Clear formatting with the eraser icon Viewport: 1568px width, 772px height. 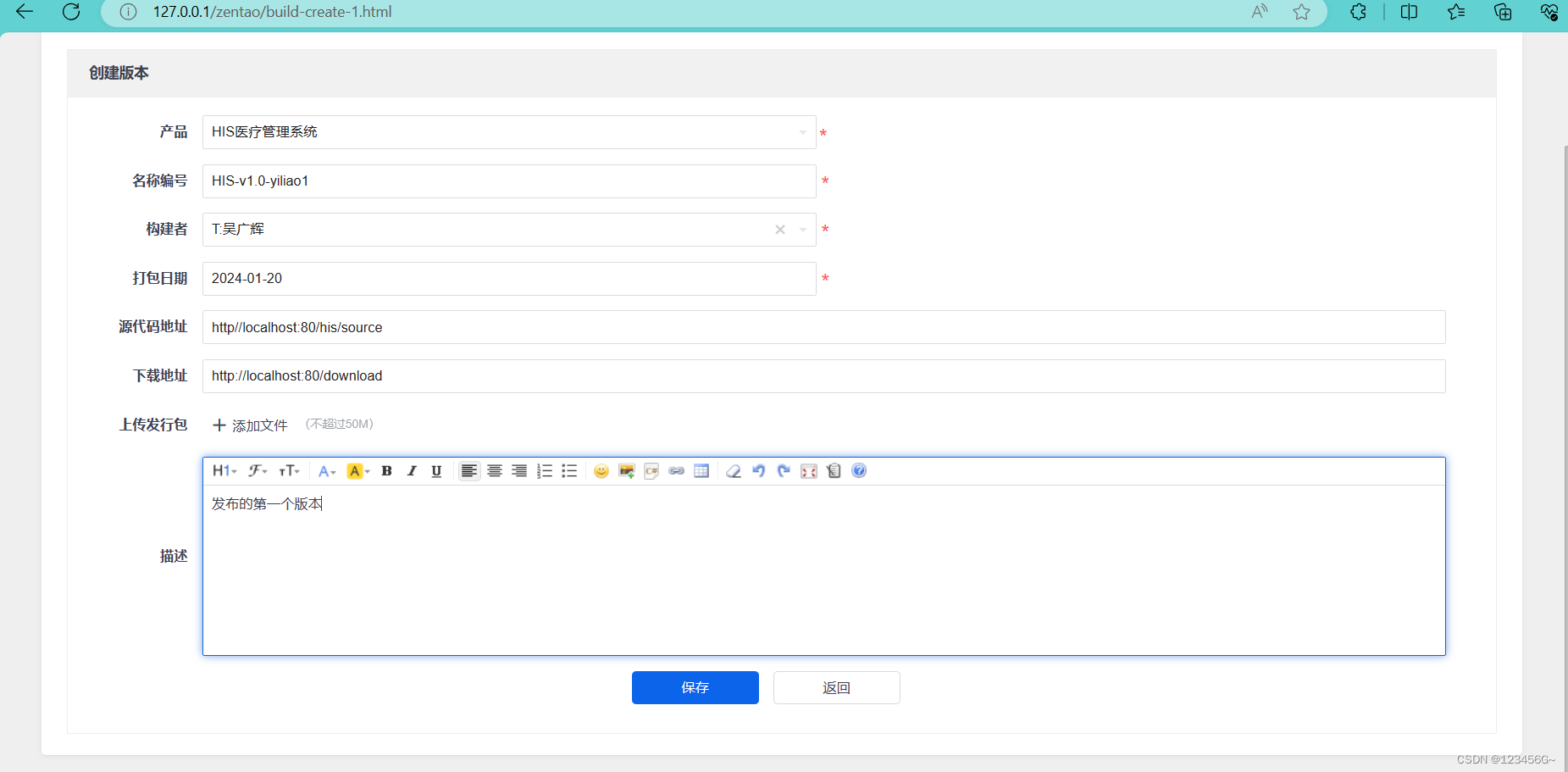tap(734, 471)
